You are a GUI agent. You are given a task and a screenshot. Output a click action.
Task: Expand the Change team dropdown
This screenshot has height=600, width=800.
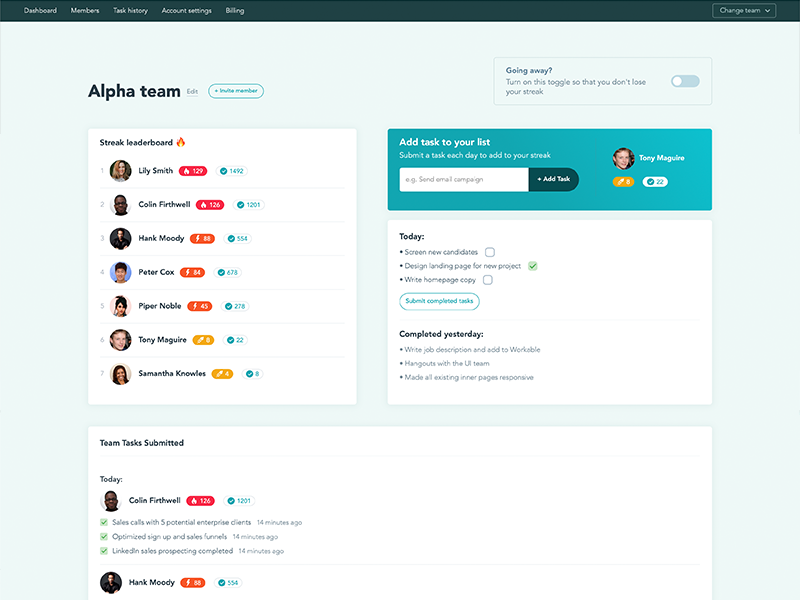[x=744, y=10]
